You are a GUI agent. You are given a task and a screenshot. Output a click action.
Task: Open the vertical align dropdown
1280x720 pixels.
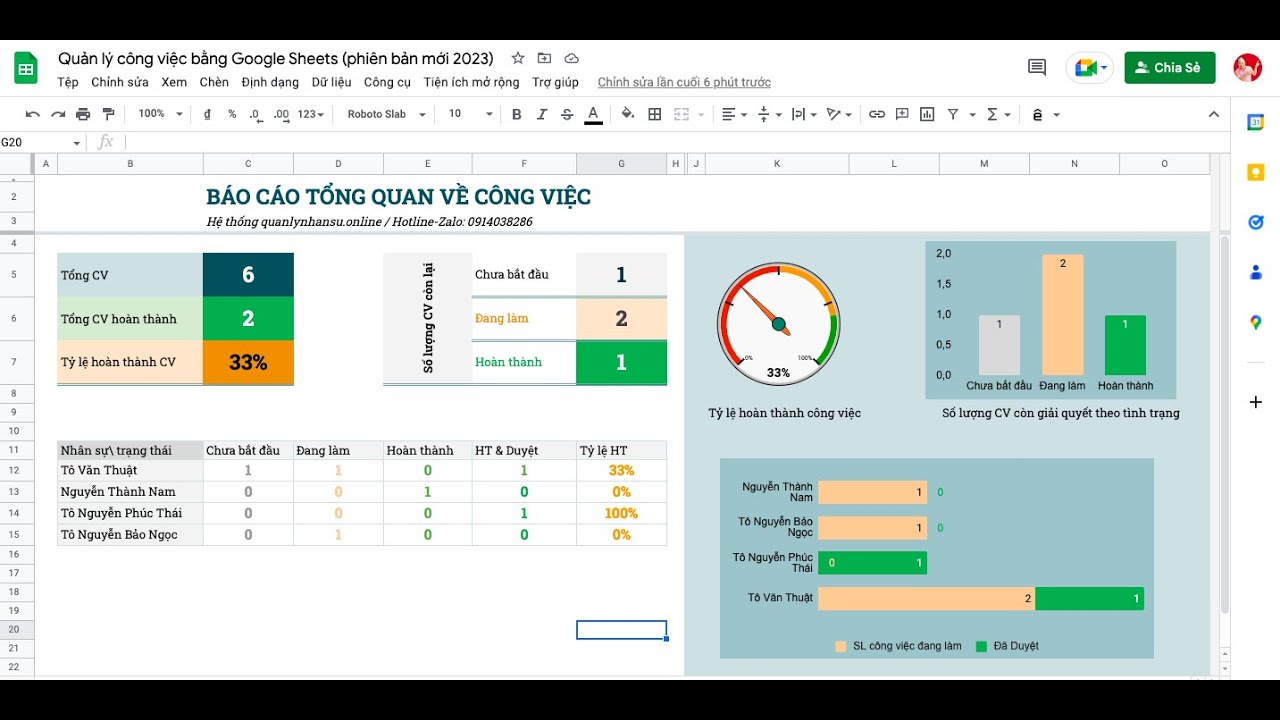(x=769, y=114)
